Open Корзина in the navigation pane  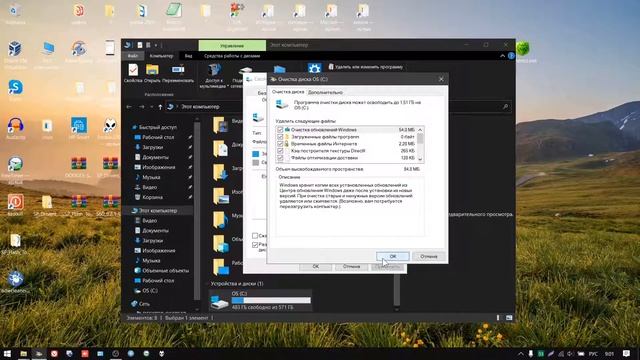point(153,197)
